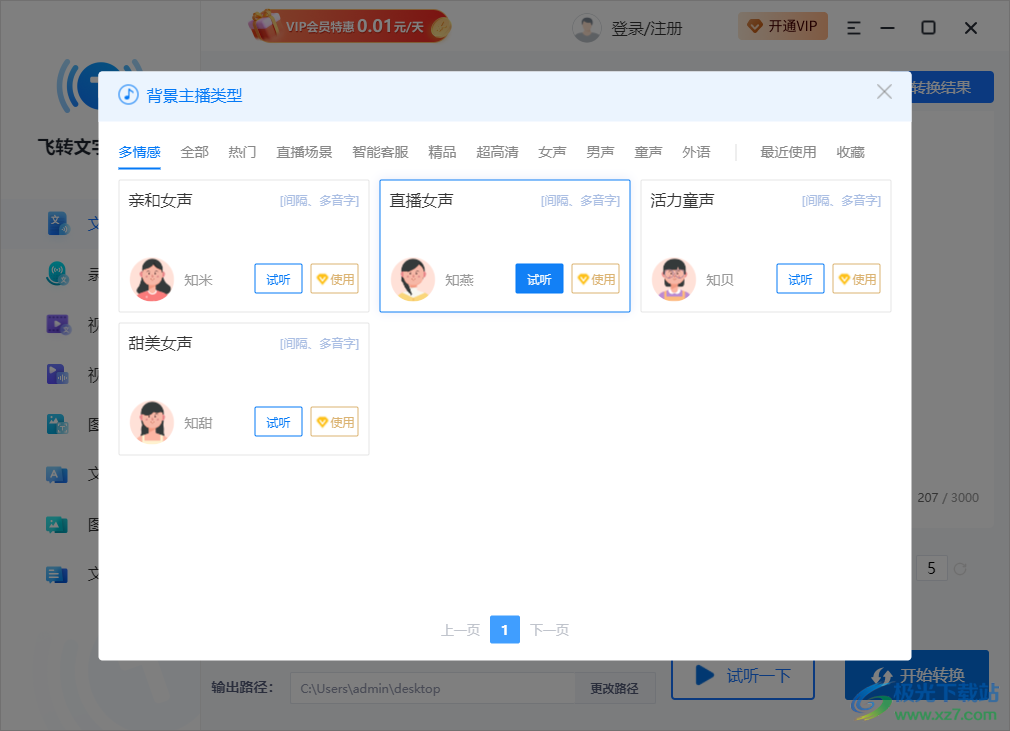This screenshot has height=731, width=1010.
Task: Show the 女声 voices tab
Action: pyautogui.click(x=552, y=153)
